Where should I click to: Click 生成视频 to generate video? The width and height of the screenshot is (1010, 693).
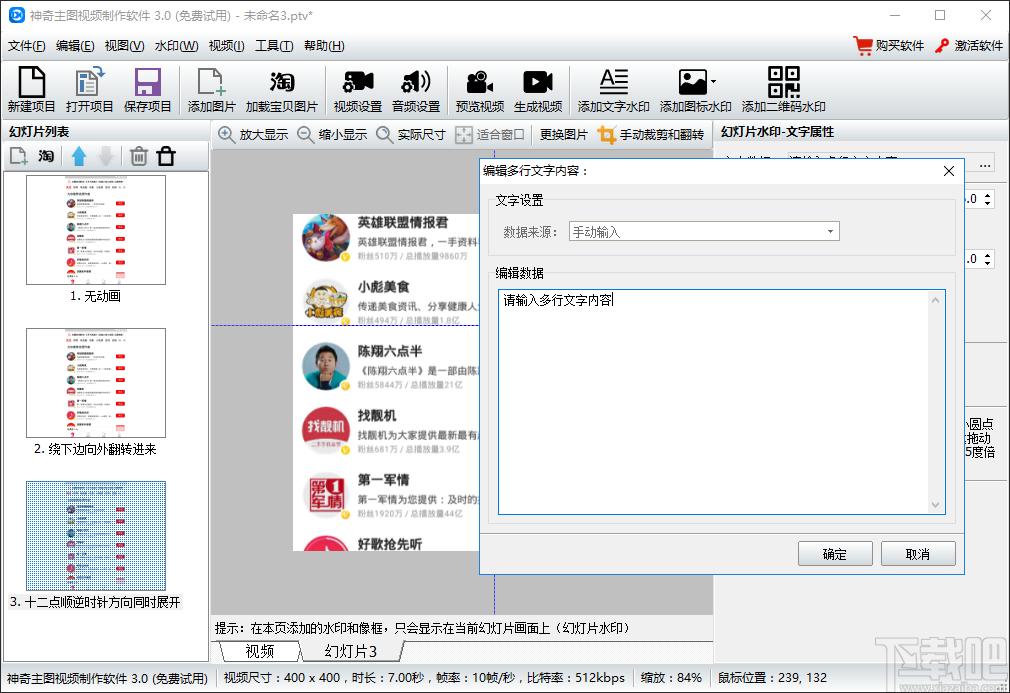(538, 90)
